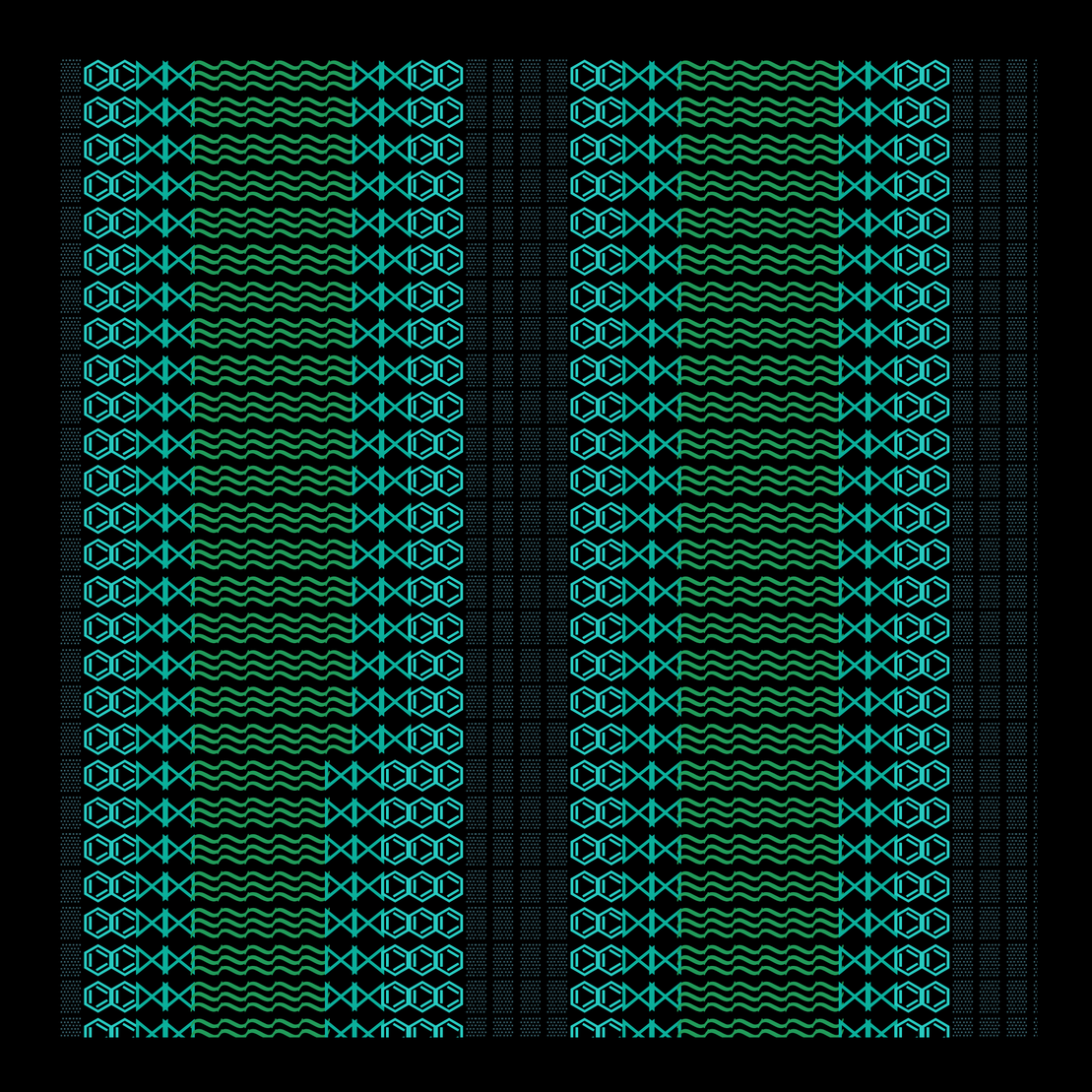This screenshot has width=1092, height=1092.
Task: Click the first bowtie shape in left block's top row
Action: (x=151, y=75)
